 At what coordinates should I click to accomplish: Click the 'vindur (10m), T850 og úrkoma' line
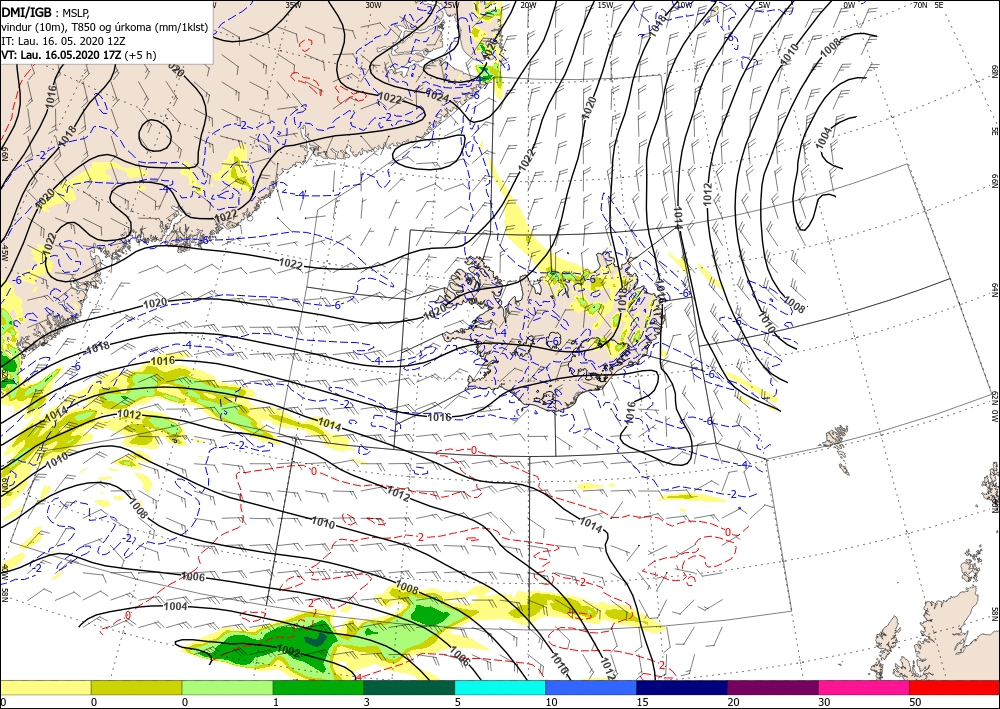tap(105, 26)
